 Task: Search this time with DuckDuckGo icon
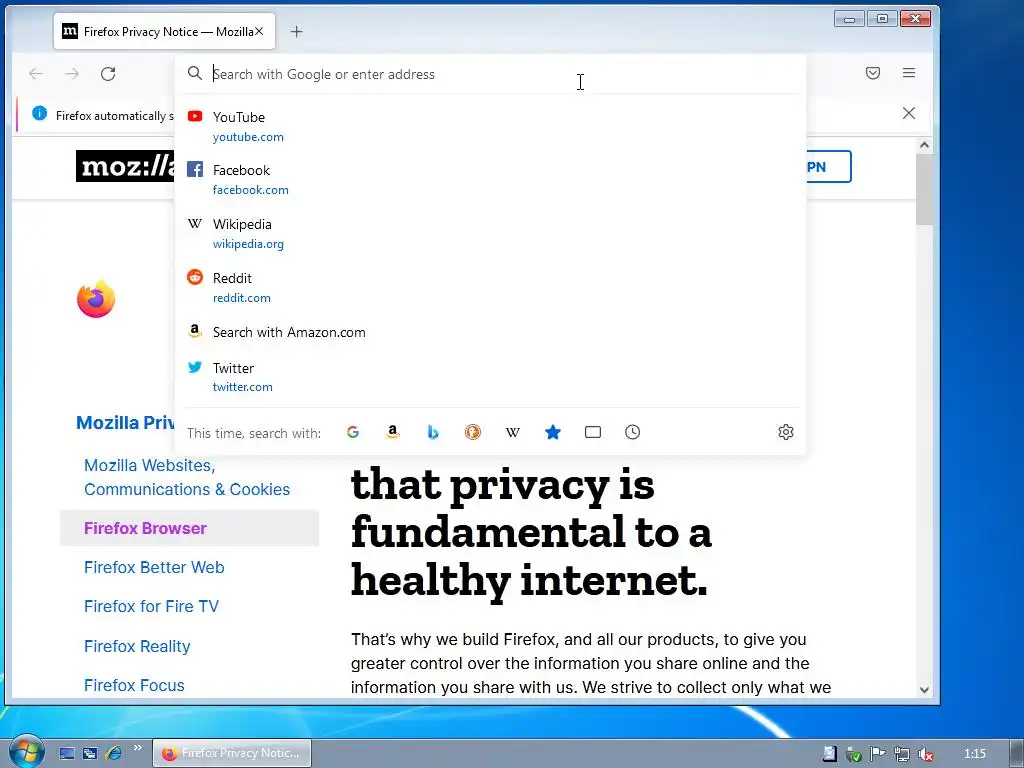click(473, 432)
